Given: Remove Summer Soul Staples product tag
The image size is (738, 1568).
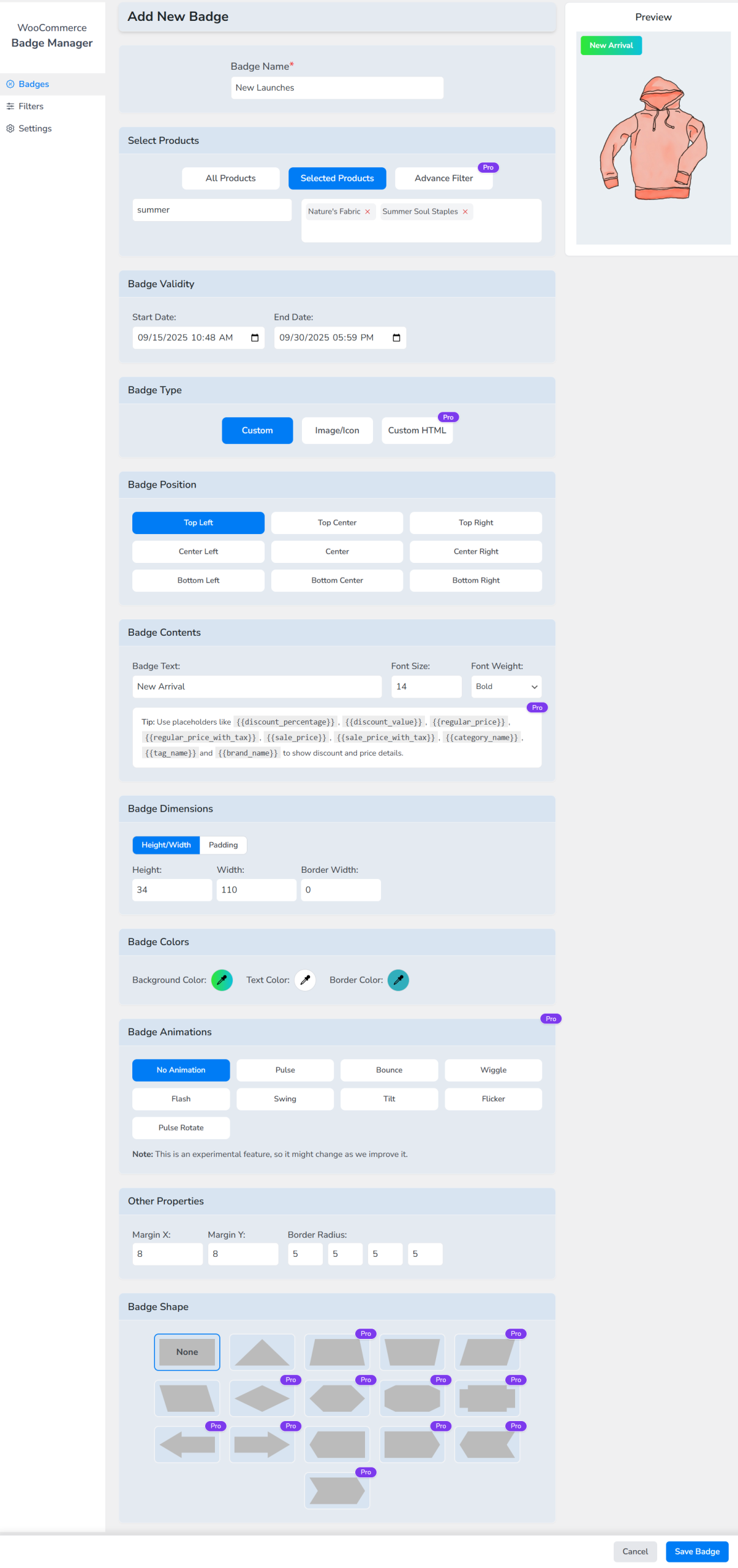Looking at the screenshot, I should point(465,212).
